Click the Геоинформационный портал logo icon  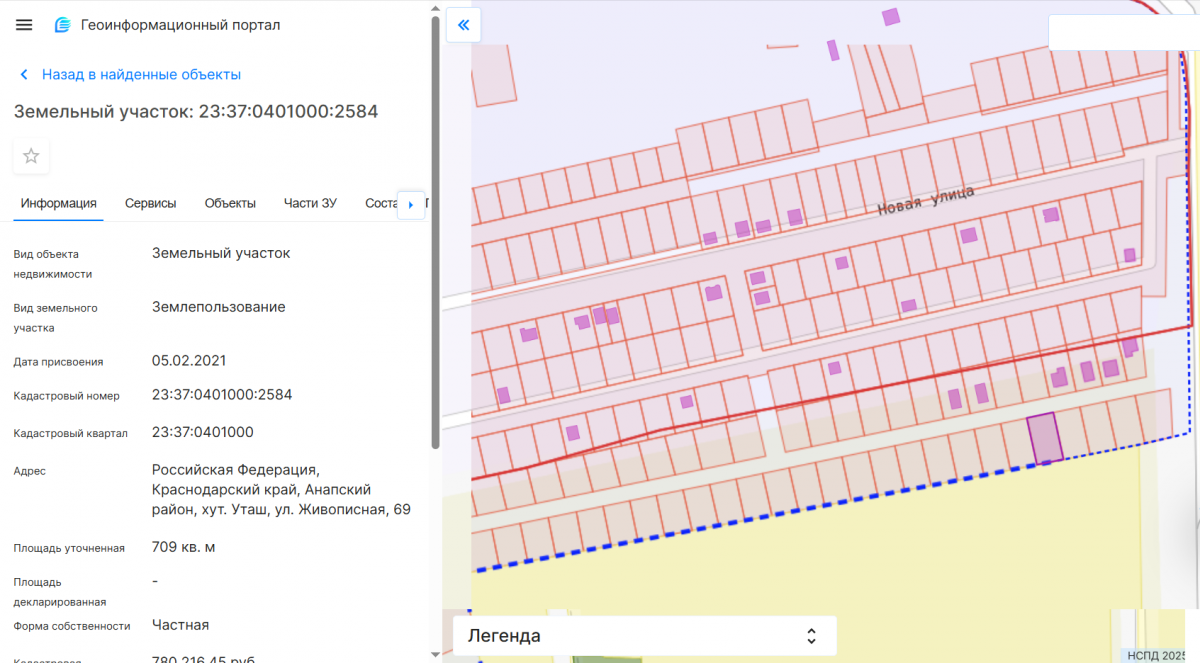pos(63,25)
